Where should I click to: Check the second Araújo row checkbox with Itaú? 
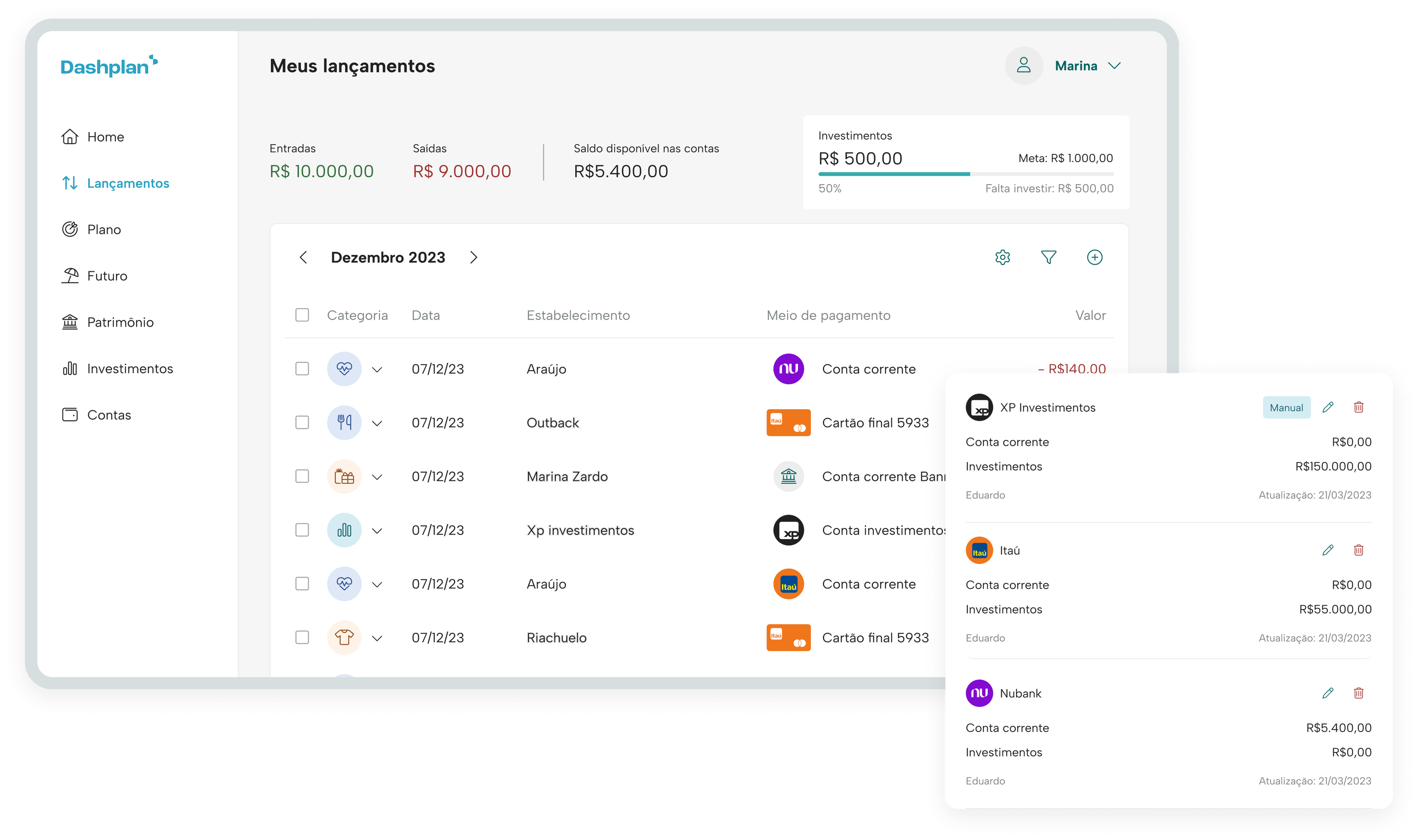click(302, 584)
